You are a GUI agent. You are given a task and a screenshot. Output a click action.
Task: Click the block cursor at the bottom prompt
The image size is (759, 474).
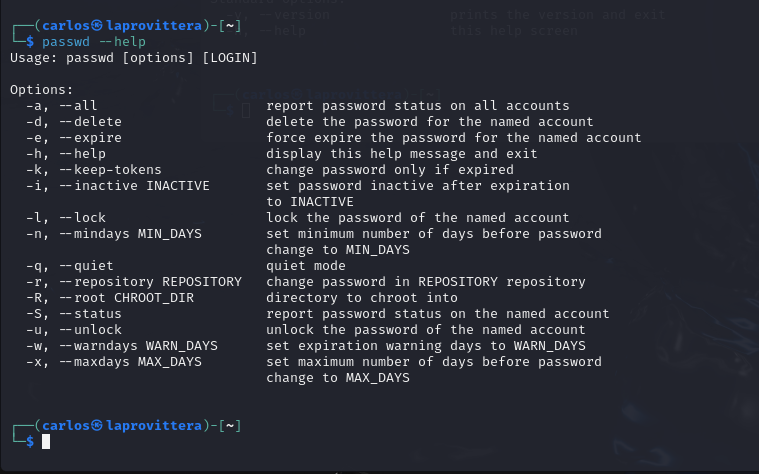(46, 442)
